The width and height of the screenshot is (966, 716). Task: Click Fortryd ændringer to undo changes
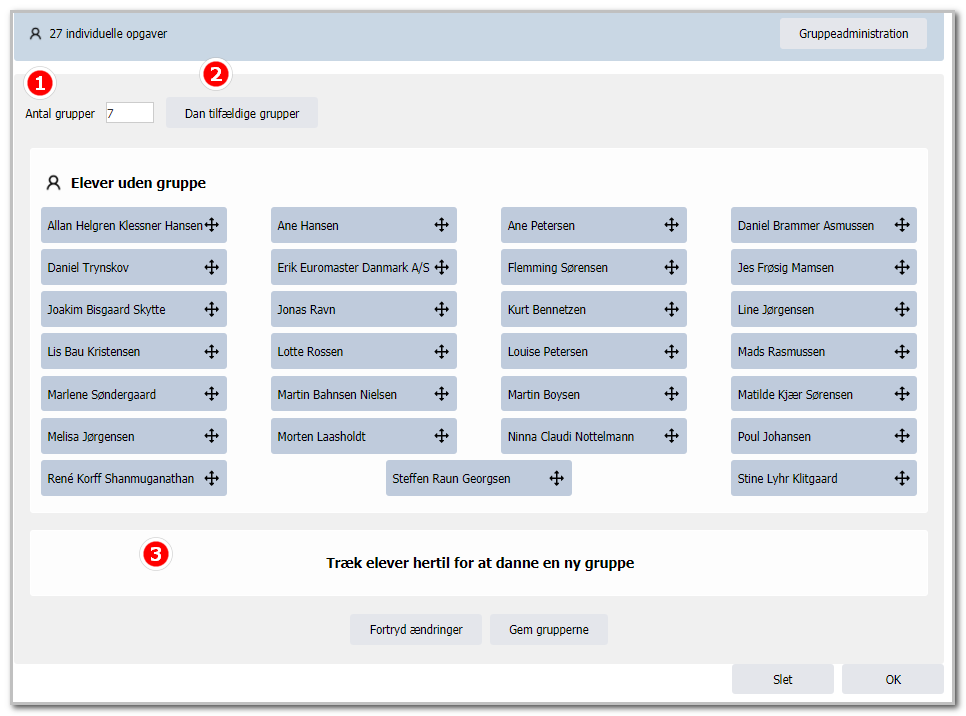point(416,629)
